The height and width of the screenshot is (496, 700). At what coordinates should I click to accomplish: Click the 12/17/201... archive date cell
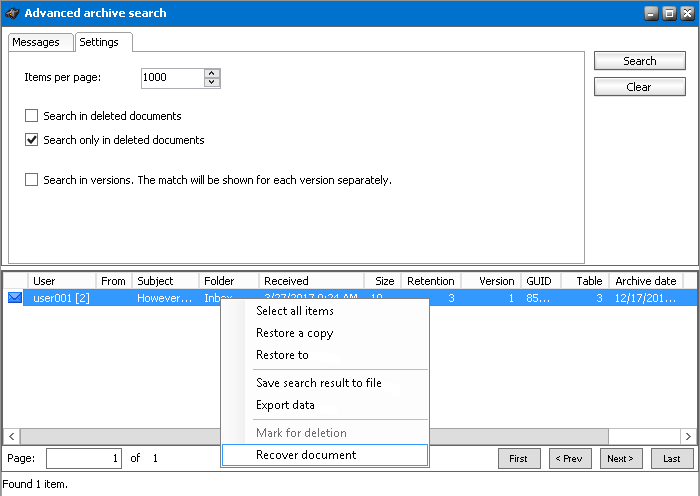646,298
